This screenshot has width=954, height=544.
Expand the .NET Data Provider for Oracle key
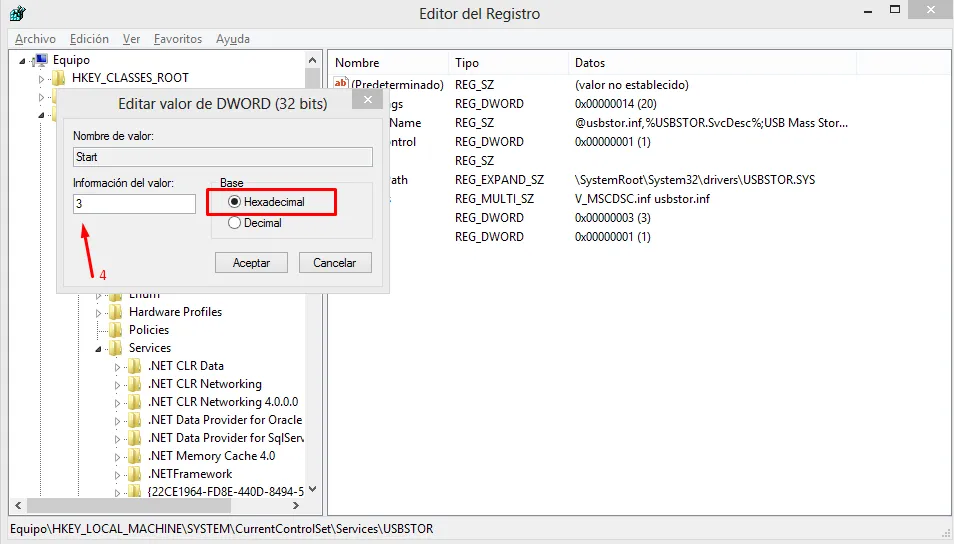pos(117,420)
